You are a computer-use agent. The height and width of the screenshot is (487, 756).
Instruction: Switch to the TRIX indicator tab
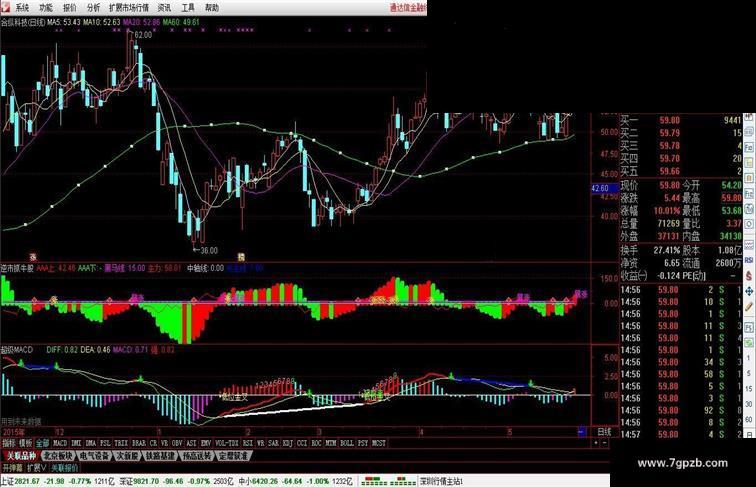pos(121,443)
